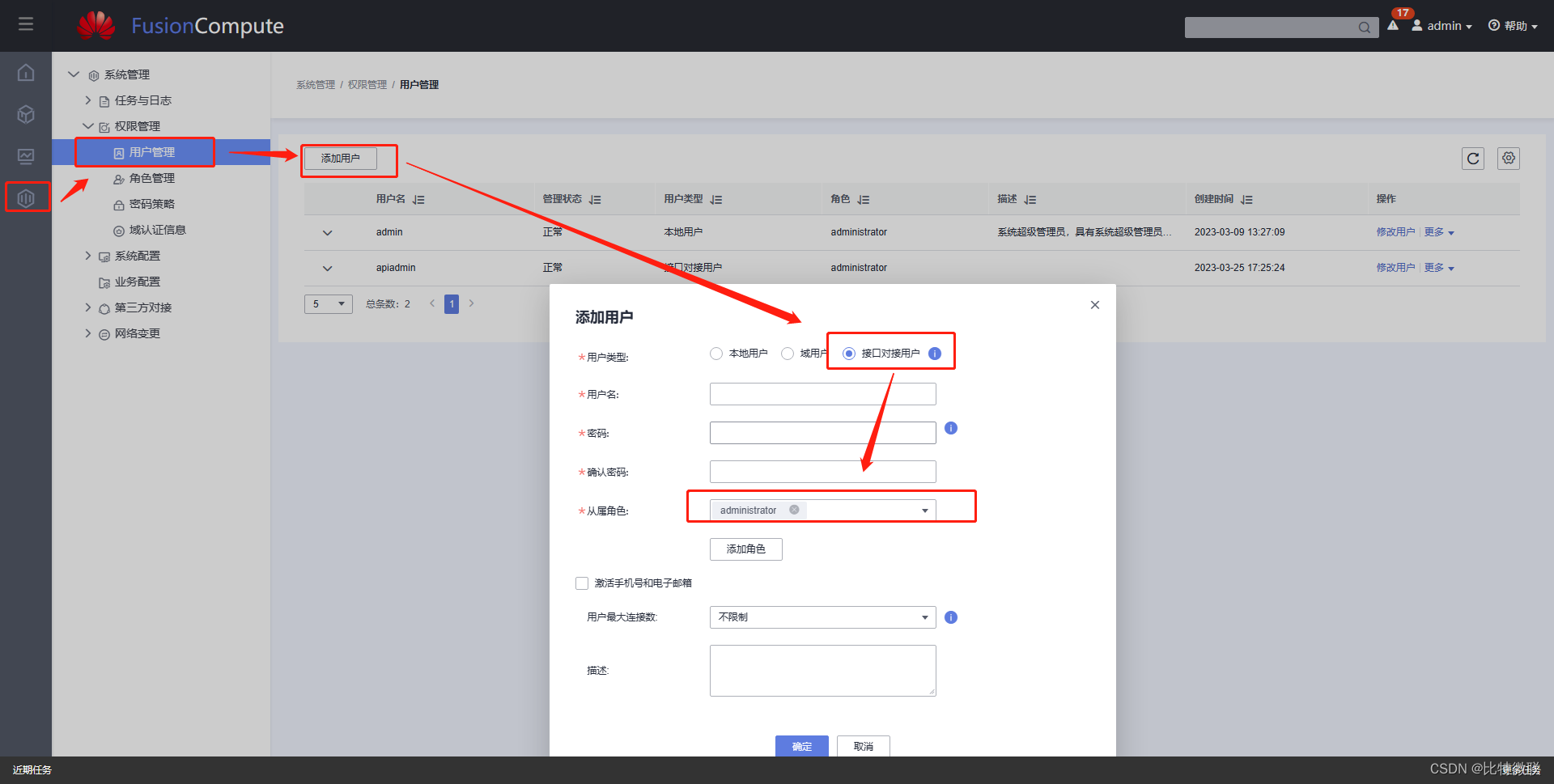Screen dimensions: 1554x784
Task: Open the 用户最大连接数 dropdown showing 不限制
Action: pyautogui.click(x=822, y=617)
